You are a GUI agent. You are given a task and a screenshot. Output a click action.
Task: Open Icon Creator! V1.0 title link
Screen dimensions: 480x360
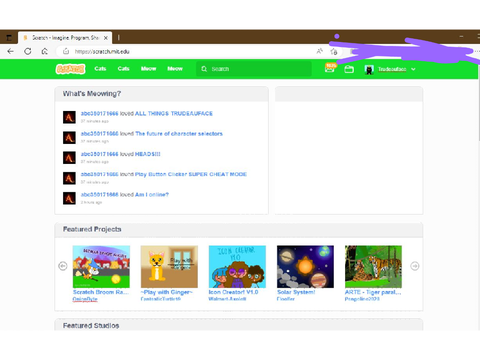click(x=234, y=292)
